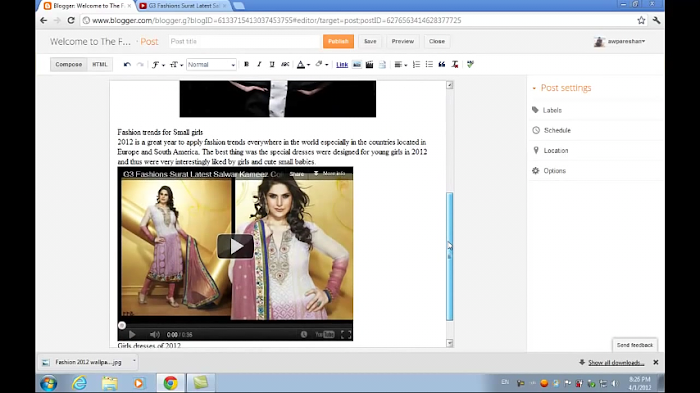Switch to HTML editing mode
Screen dimensions: 700x393
pos(100,64)
